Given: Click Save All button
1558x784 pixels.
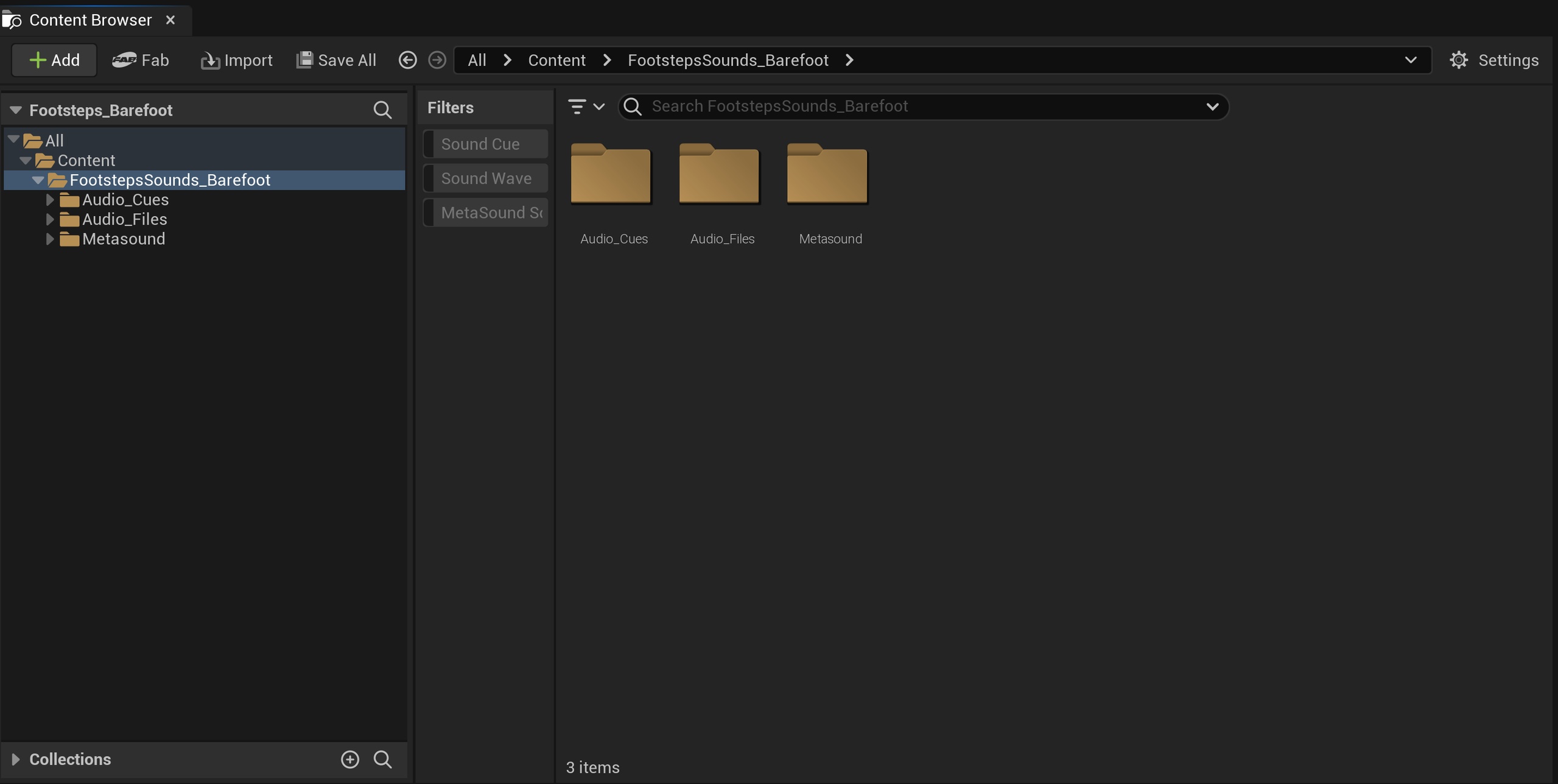Looking at the screenshot, I should 336,60.
